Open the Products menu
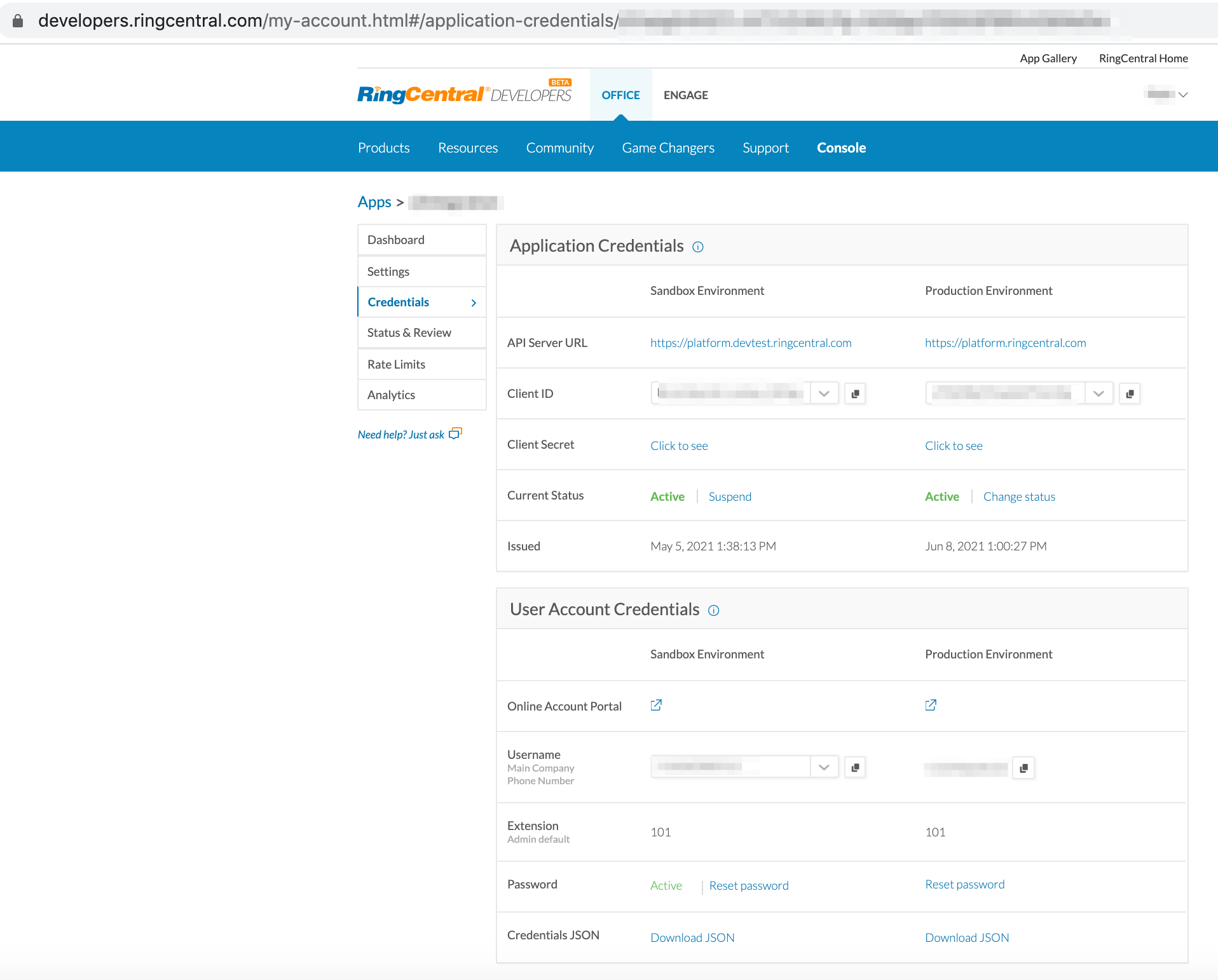Viewport: 1218px width, 980px height. tap(384, 147)
